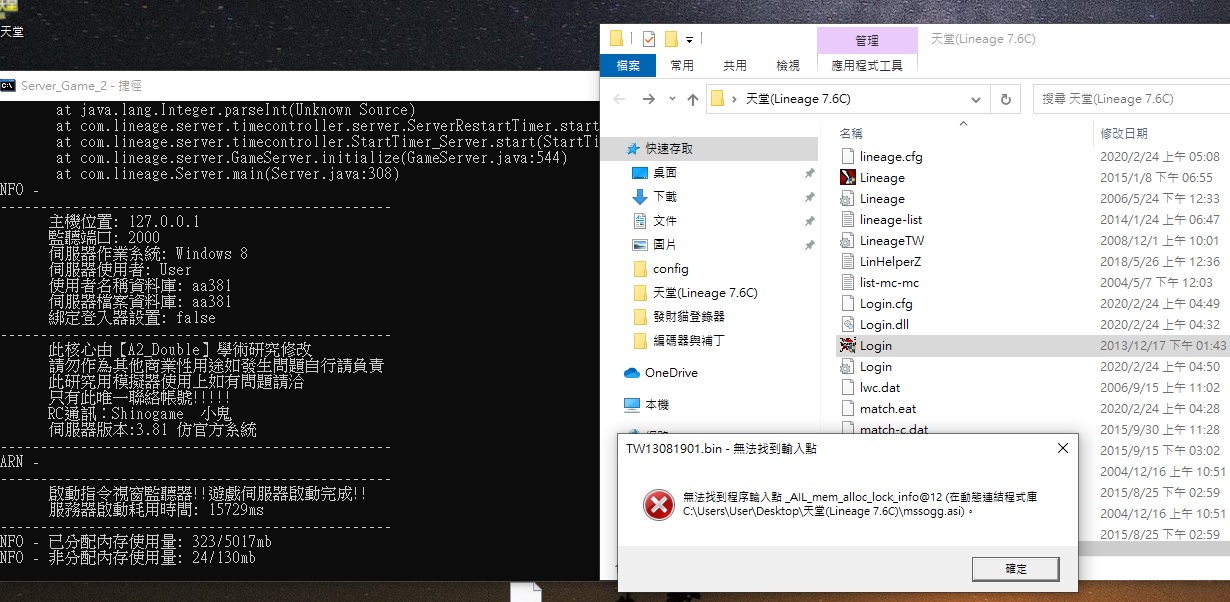Select OneDrive in the navigation pane
This screenshot has width=1230, height=602.
click(671, 373)
